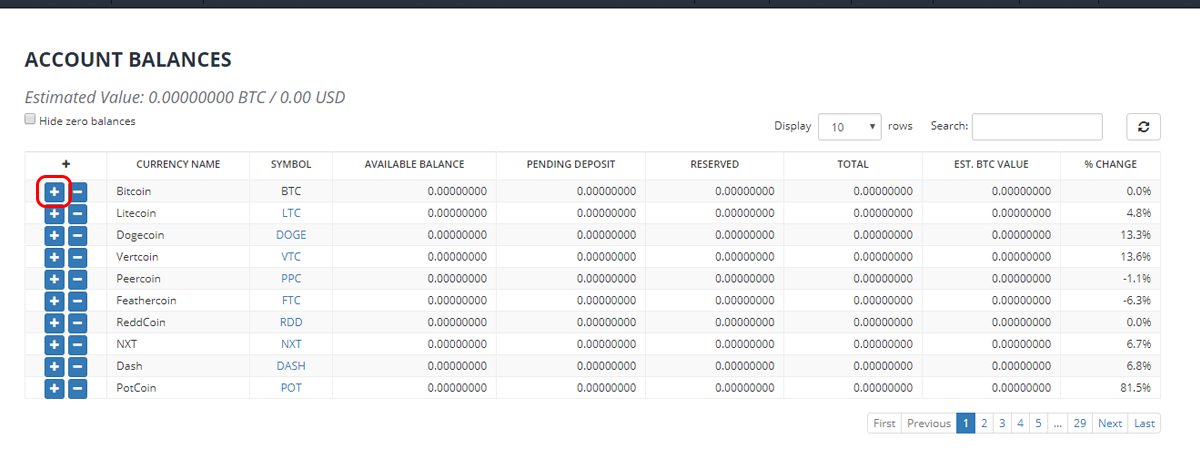This screenshot has height=461, width=1200.
Task: Select the plus icon for Vertcoin
Action: [x=54, y=257]
